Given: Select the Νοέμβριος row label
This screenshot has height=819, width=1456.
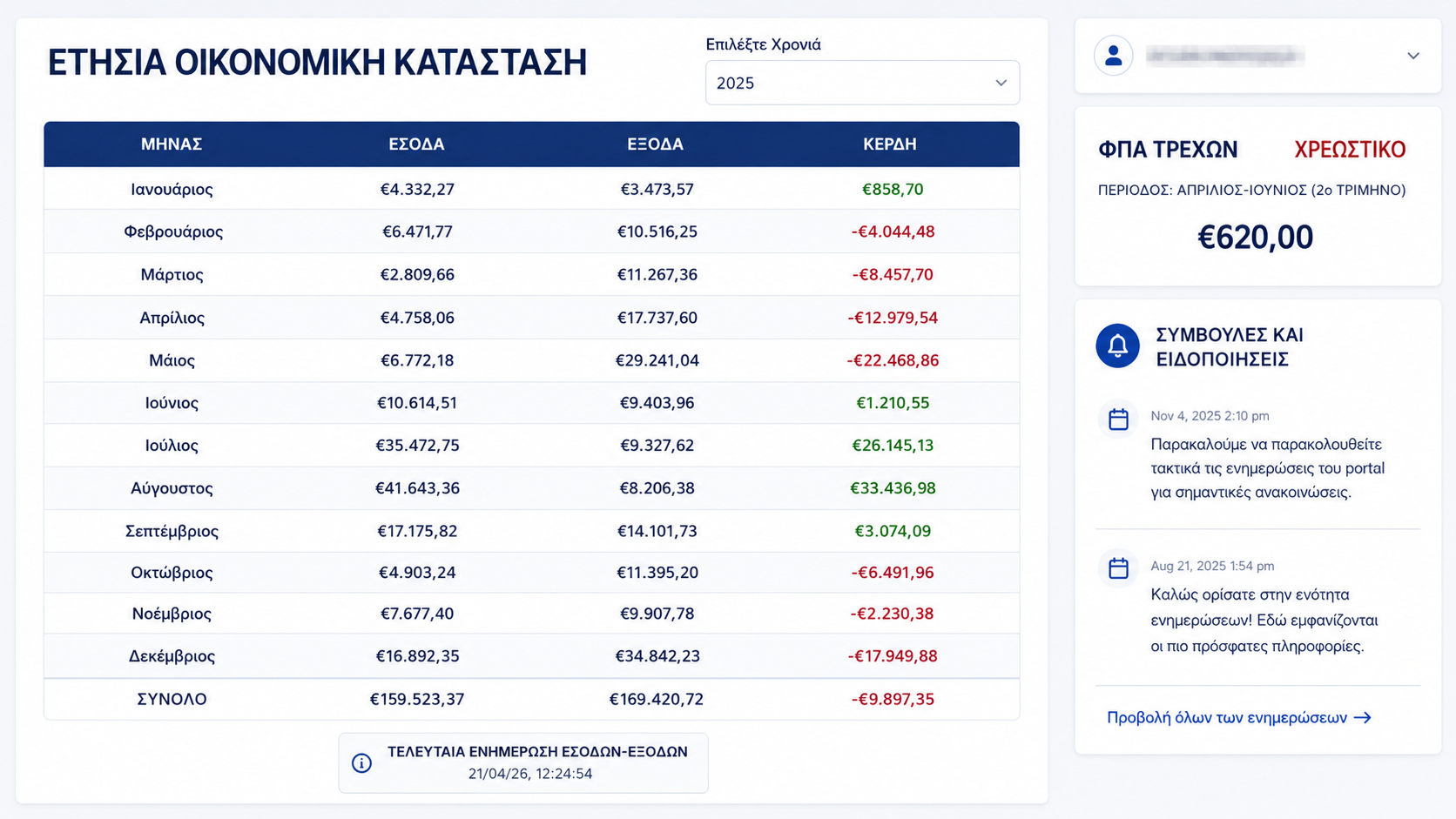Looking at the screenshot, I should tap(172, 614).
